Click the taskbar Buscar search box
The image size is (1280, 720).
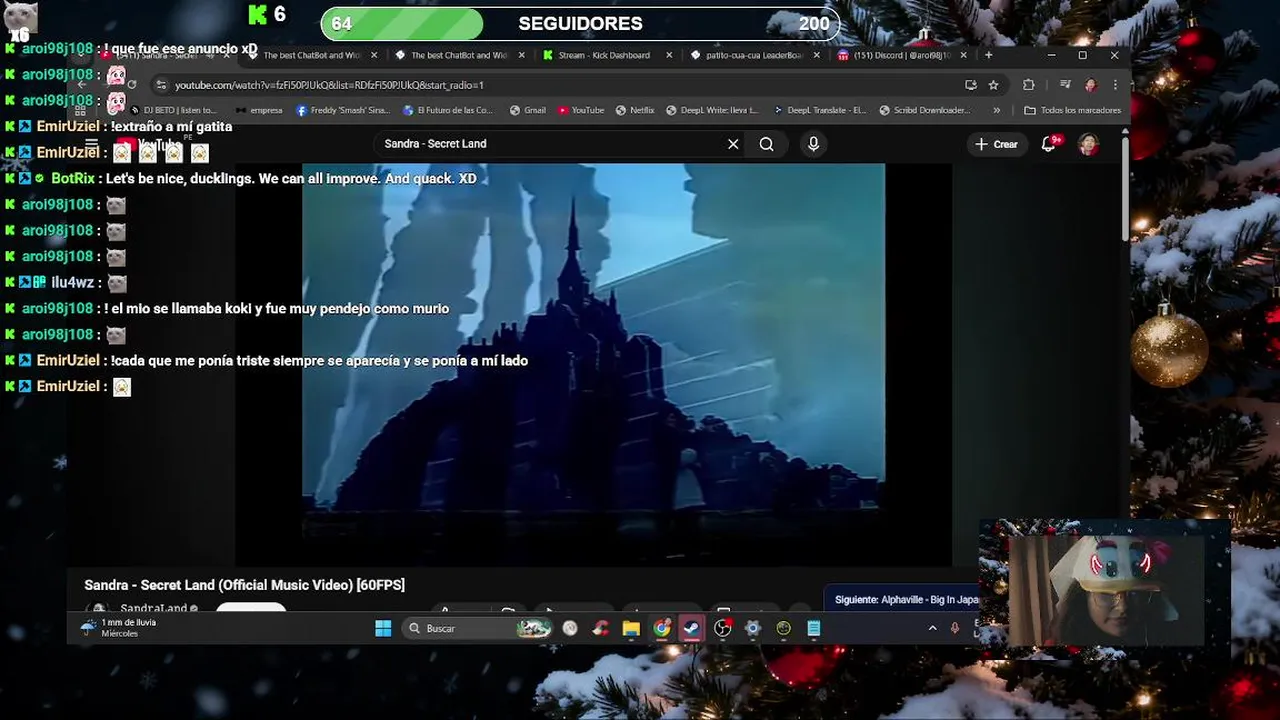[478, 628]
